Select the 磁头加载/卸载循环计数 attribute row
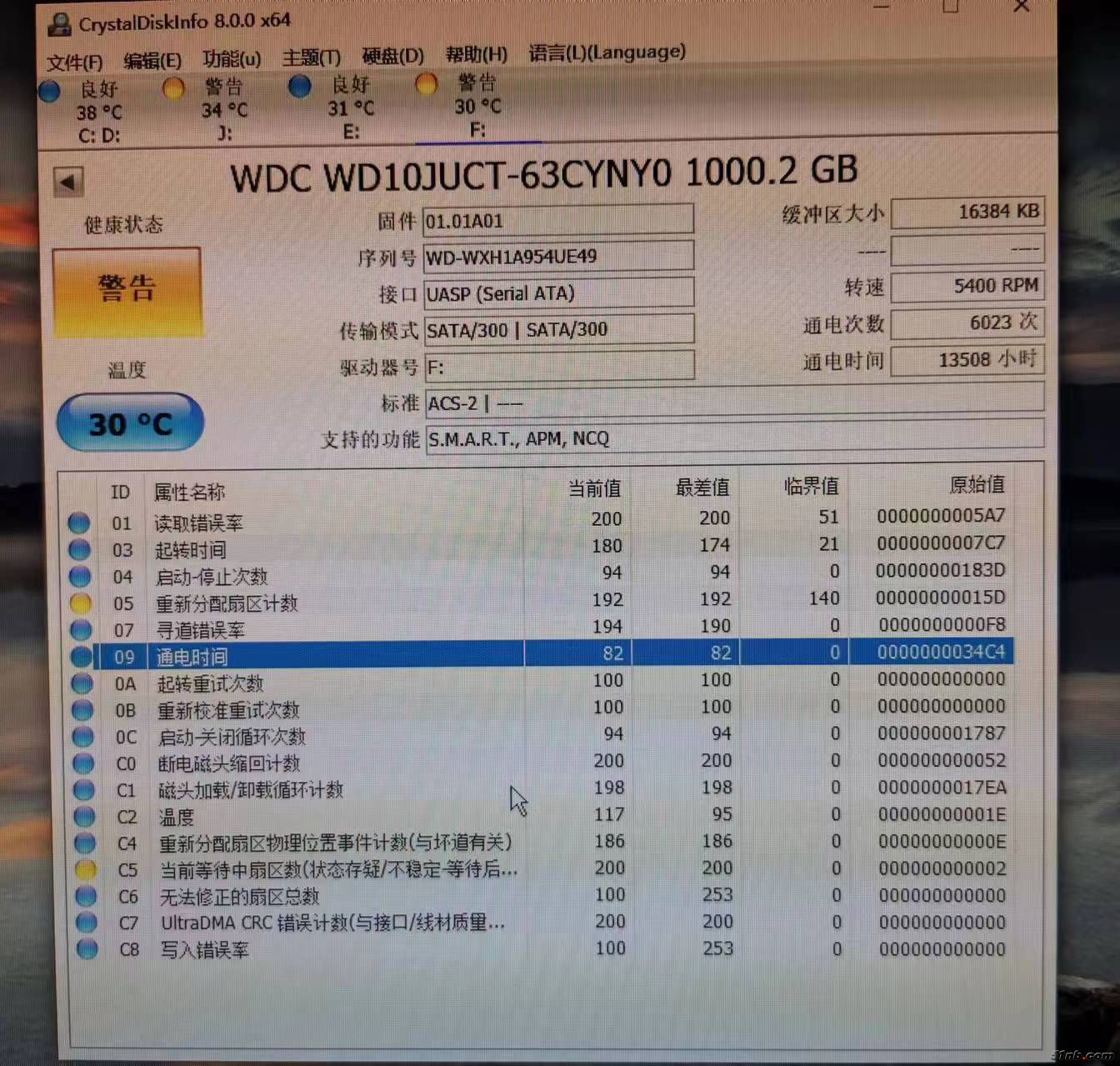The height and width of the screenshot is (1066, 1120). coord(542,788)
